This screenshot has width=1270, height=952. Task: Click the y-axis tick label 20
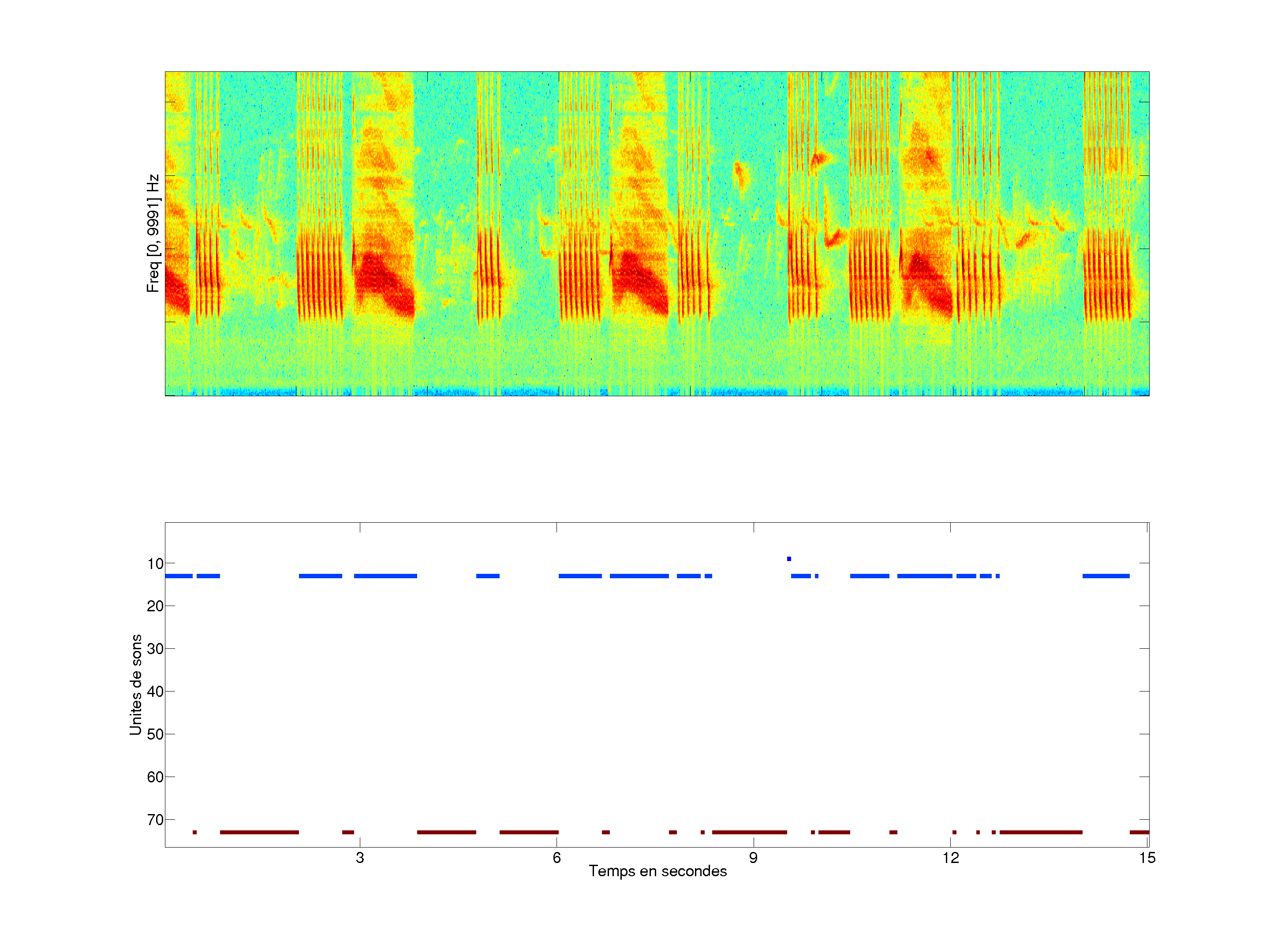pyautogui.click(x=155, y=606)
